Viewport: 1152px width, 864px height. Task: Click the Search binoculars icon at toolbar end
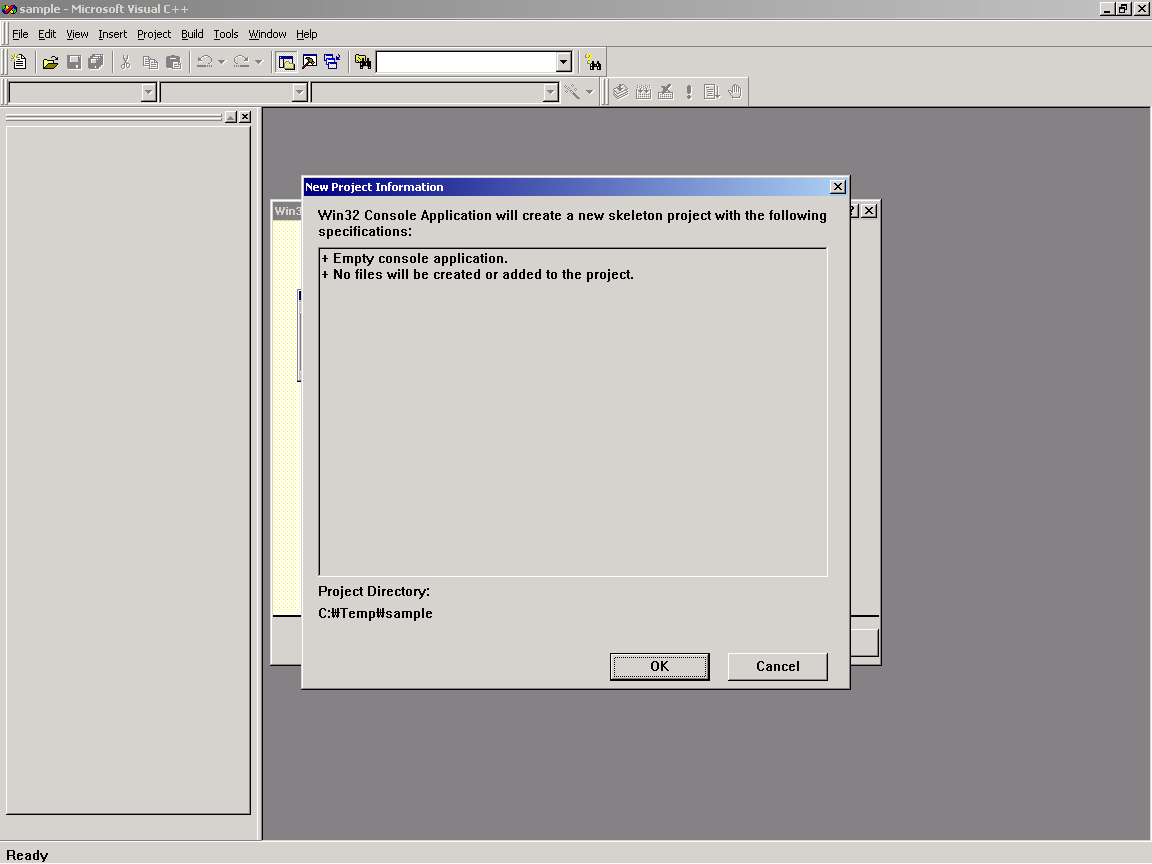tap(593, 62)
